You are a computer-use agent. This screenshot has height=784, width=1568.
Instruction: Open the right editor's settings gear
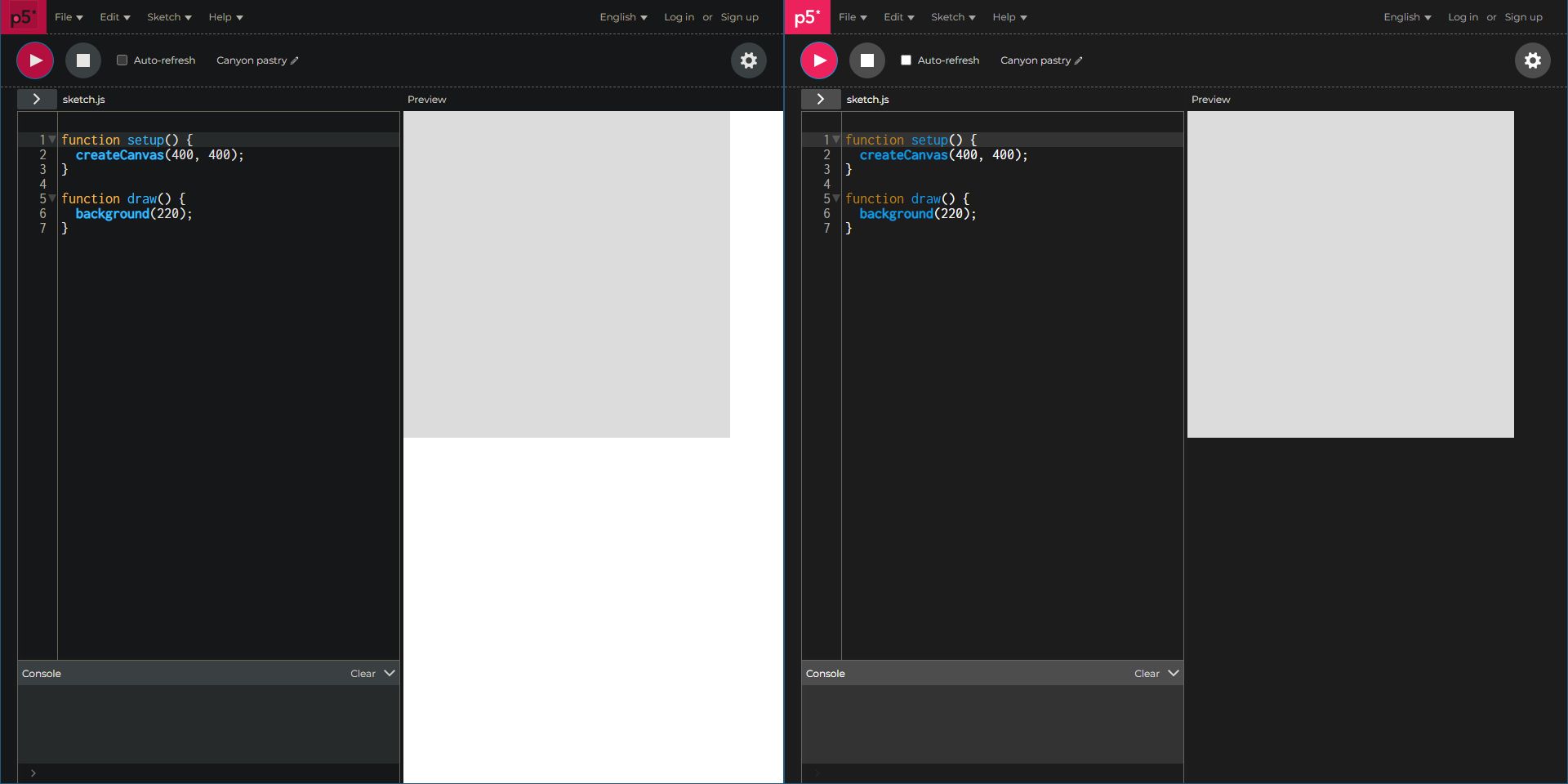coord(1533,60)
